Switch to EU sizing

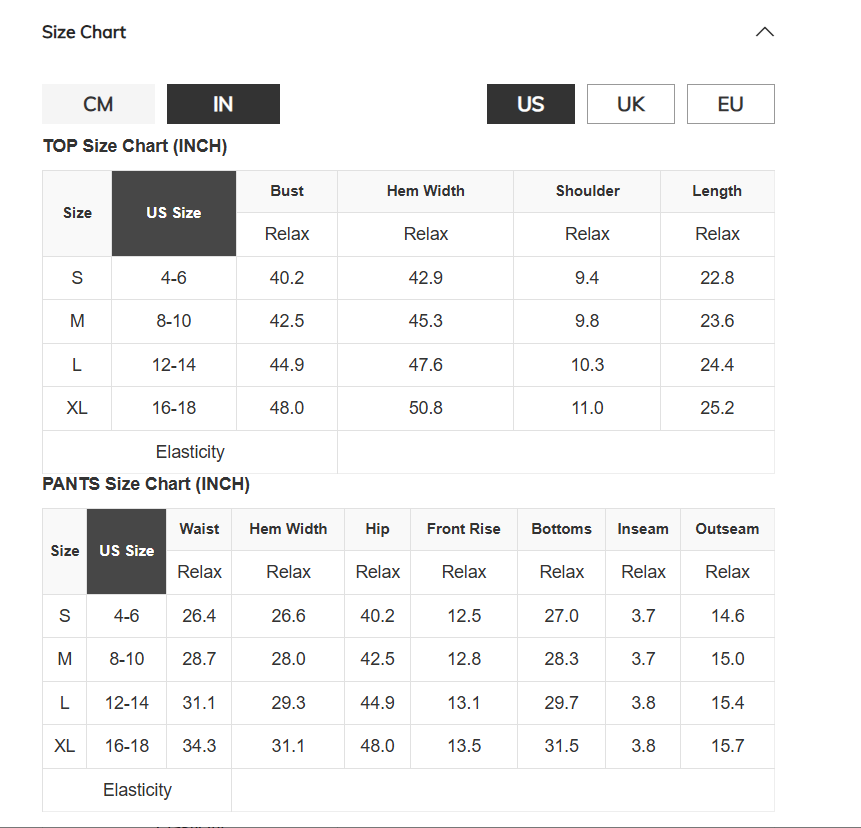(x=730, y=104)
